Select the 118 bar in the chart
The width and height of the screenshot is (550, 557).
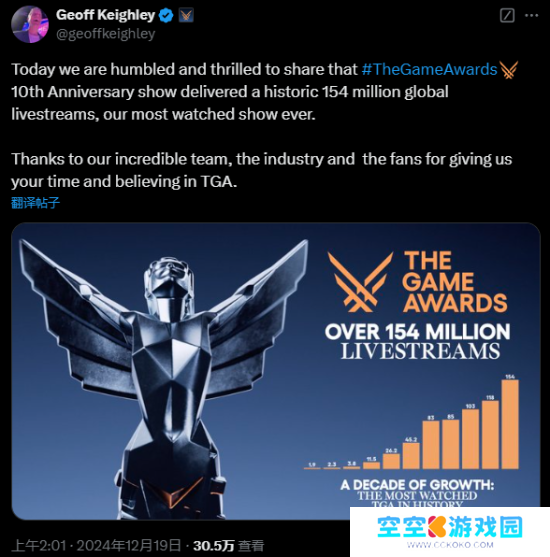[490, 435]
